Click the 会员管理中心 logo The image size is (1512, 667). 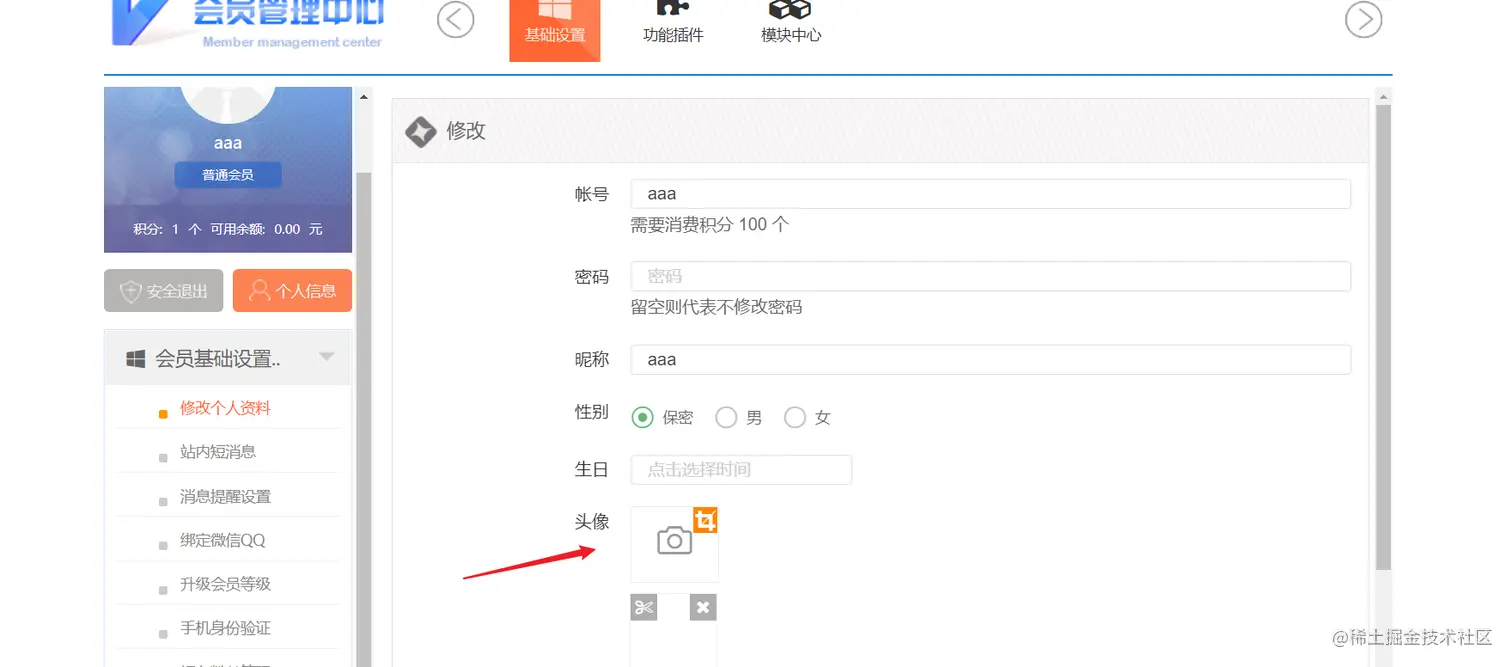click(248, 24)
